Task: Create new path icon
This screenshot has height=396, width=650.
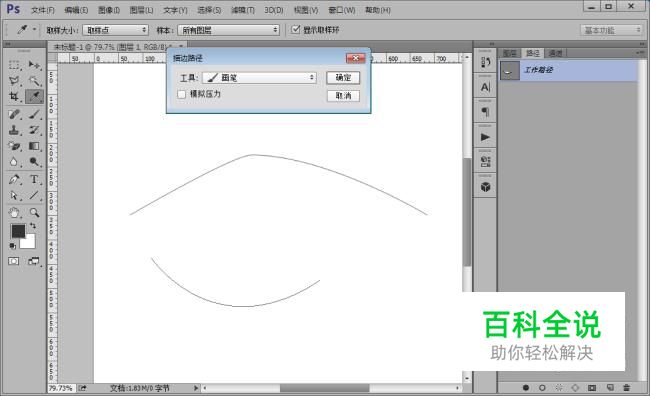Action: [x=610, y=388]
